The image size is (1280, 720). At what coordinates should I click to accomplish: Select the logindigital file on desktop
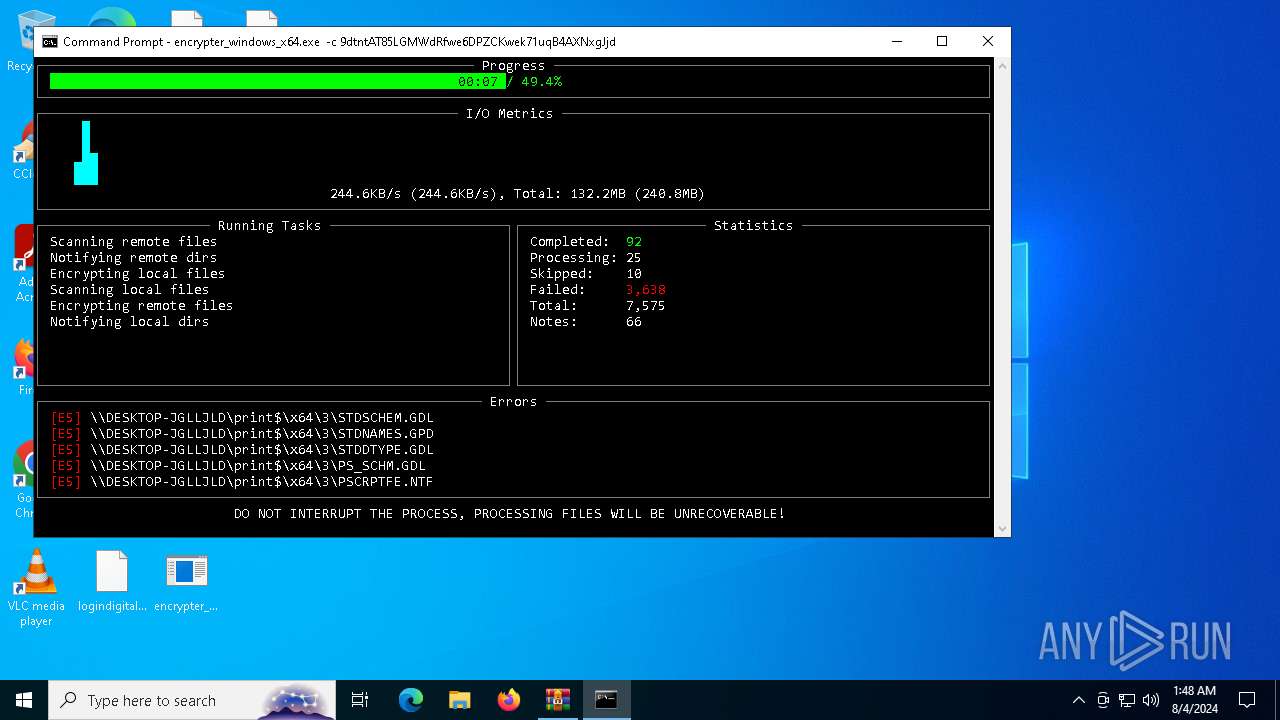coord(112,582)
